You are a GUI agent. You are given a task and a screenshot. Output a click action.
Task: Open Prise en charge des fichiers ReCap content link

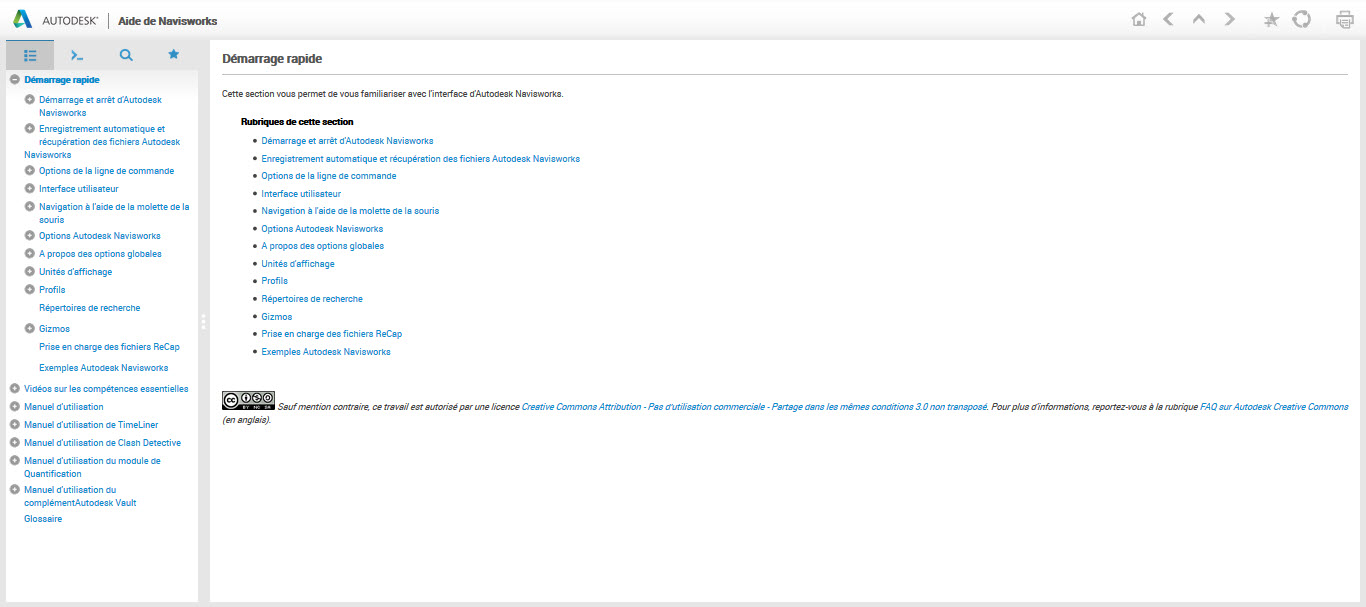coord(332,334)
